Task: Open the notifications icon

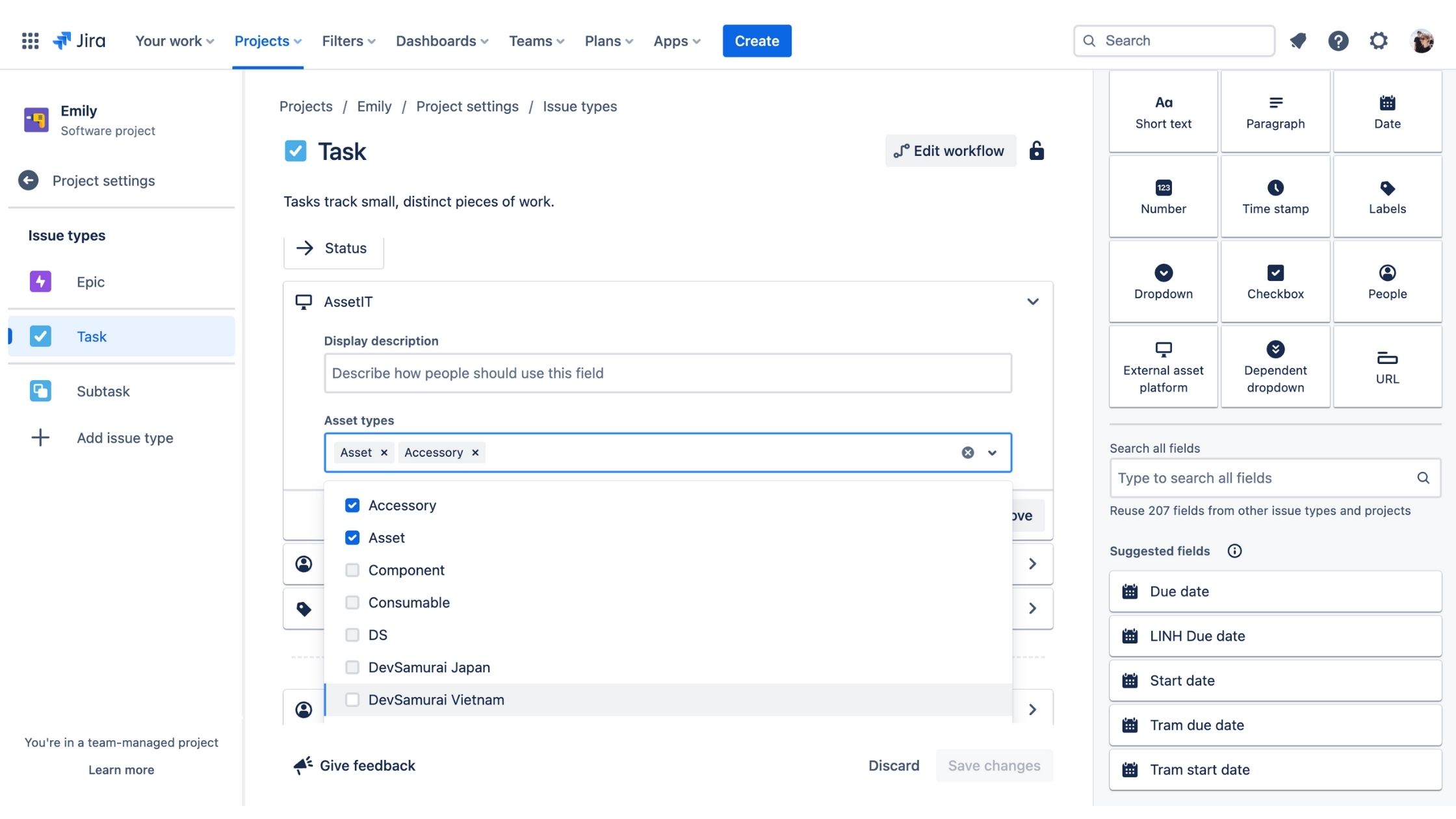Action: point(1298,41)
